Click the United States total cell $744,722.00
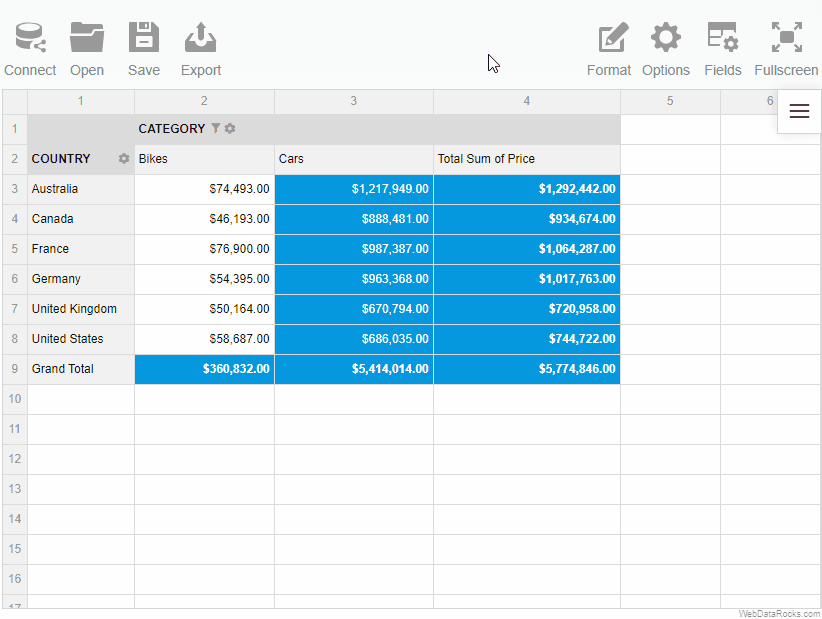The height and width of the screenshot is (619, 822). (527, 339)
